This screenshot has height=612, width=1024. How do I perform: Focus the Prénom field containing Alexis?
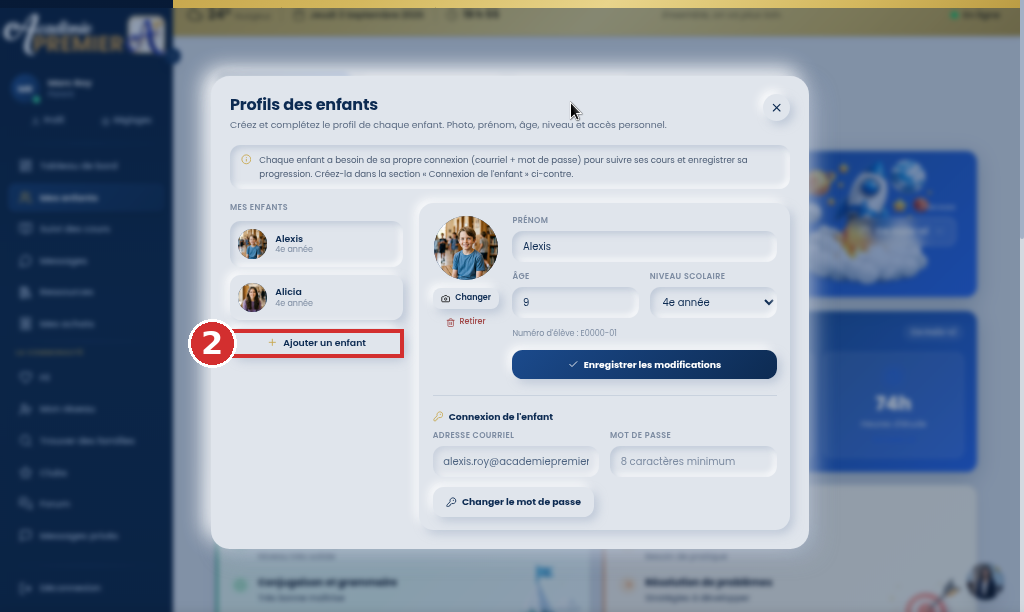(x=644, y=246)
